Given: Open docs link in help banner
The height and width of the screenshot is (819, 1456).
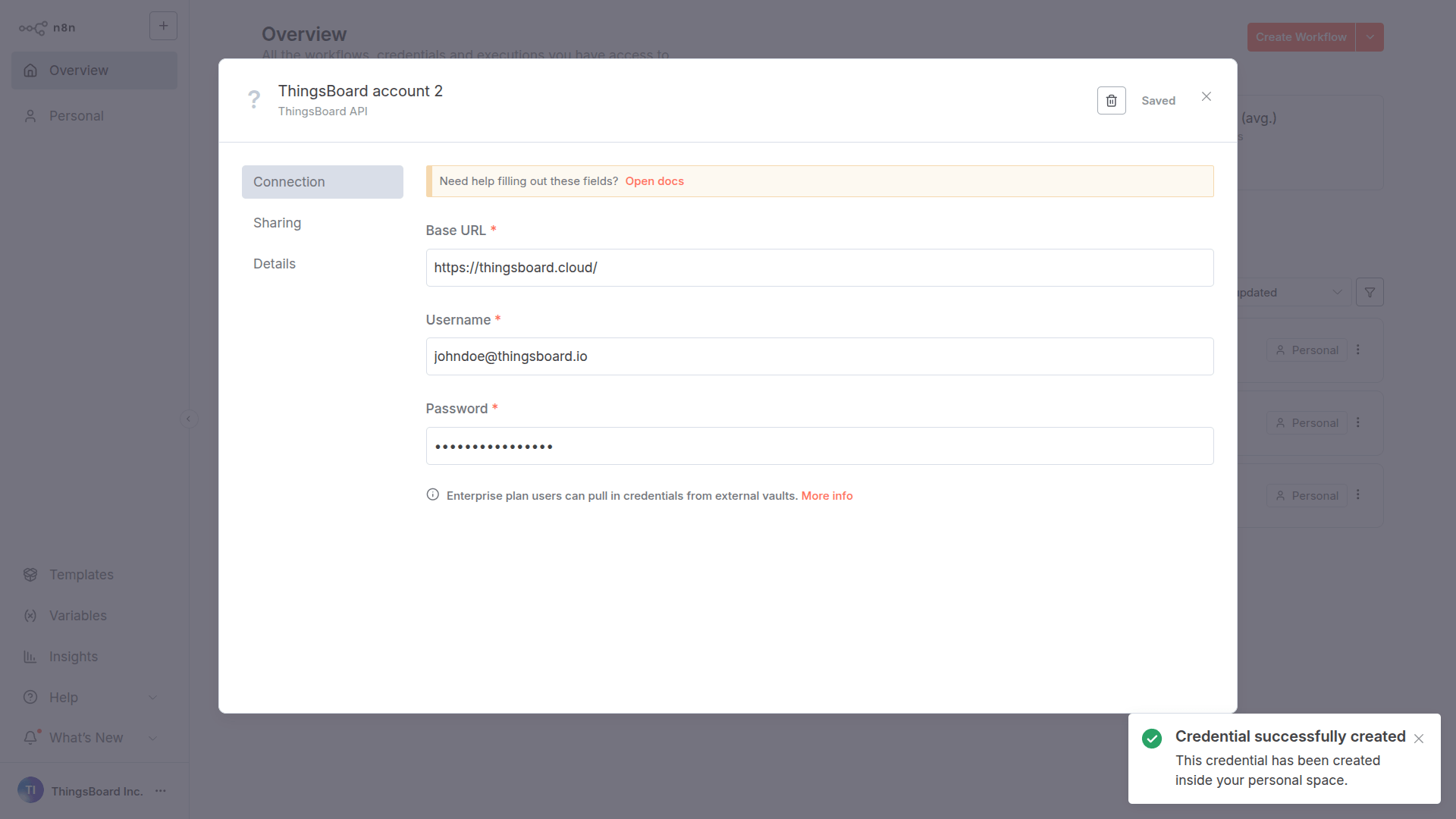Looking at the screenshot, I should tap(654, 181).
